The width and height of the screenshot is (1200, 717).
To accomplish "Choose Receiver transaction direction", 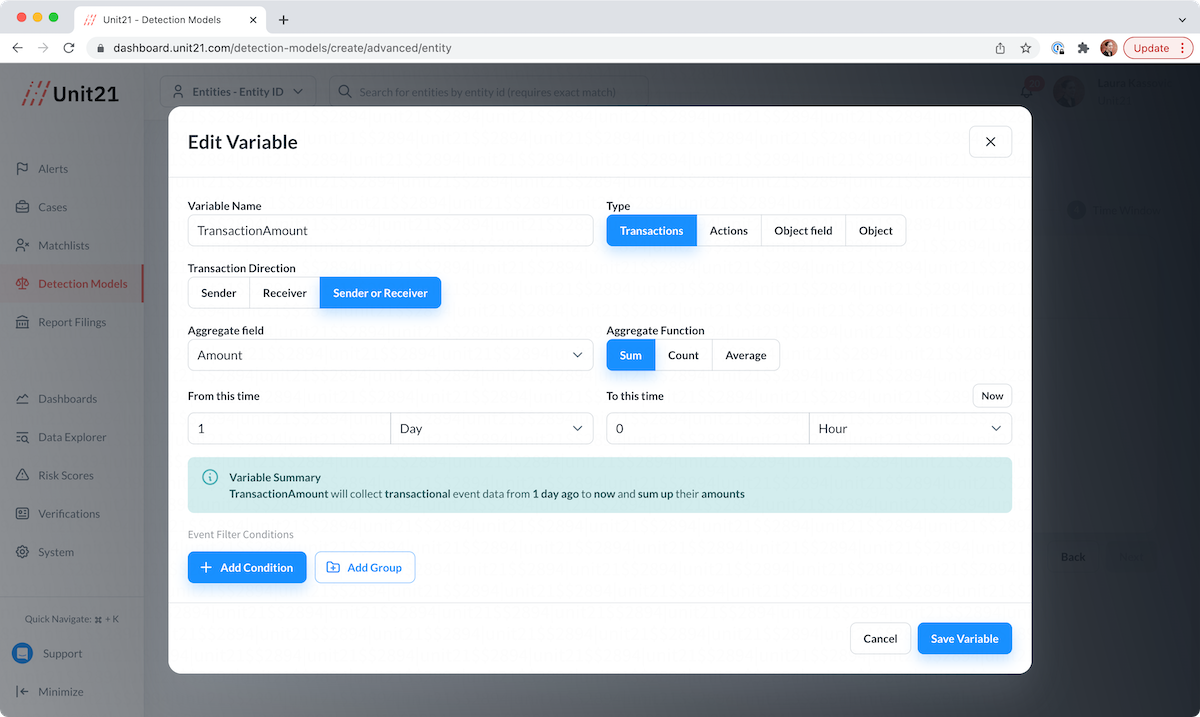I will [284, 293].
